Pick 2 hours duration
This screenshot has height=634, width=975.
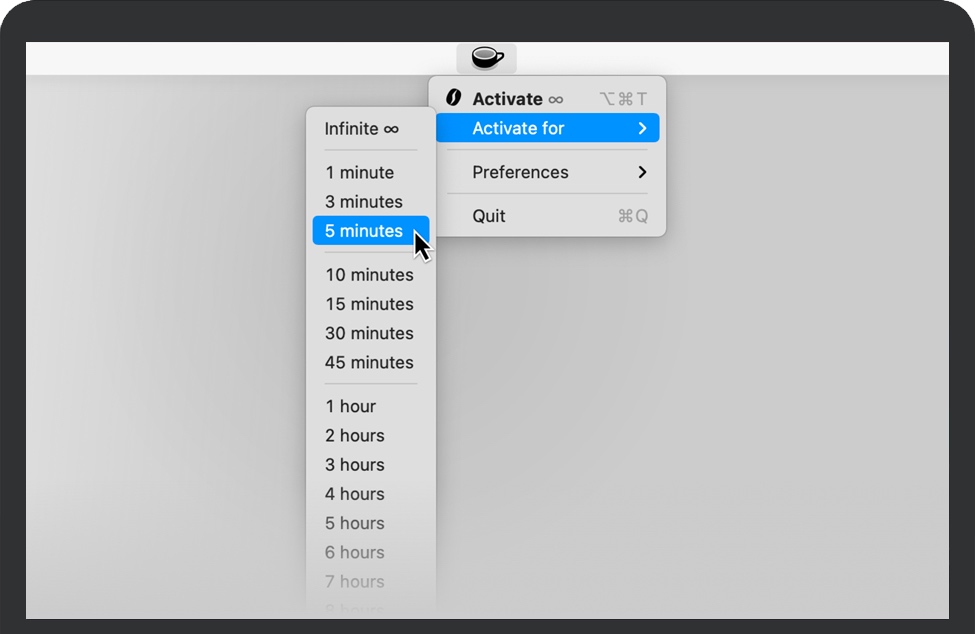click(354, 435)
